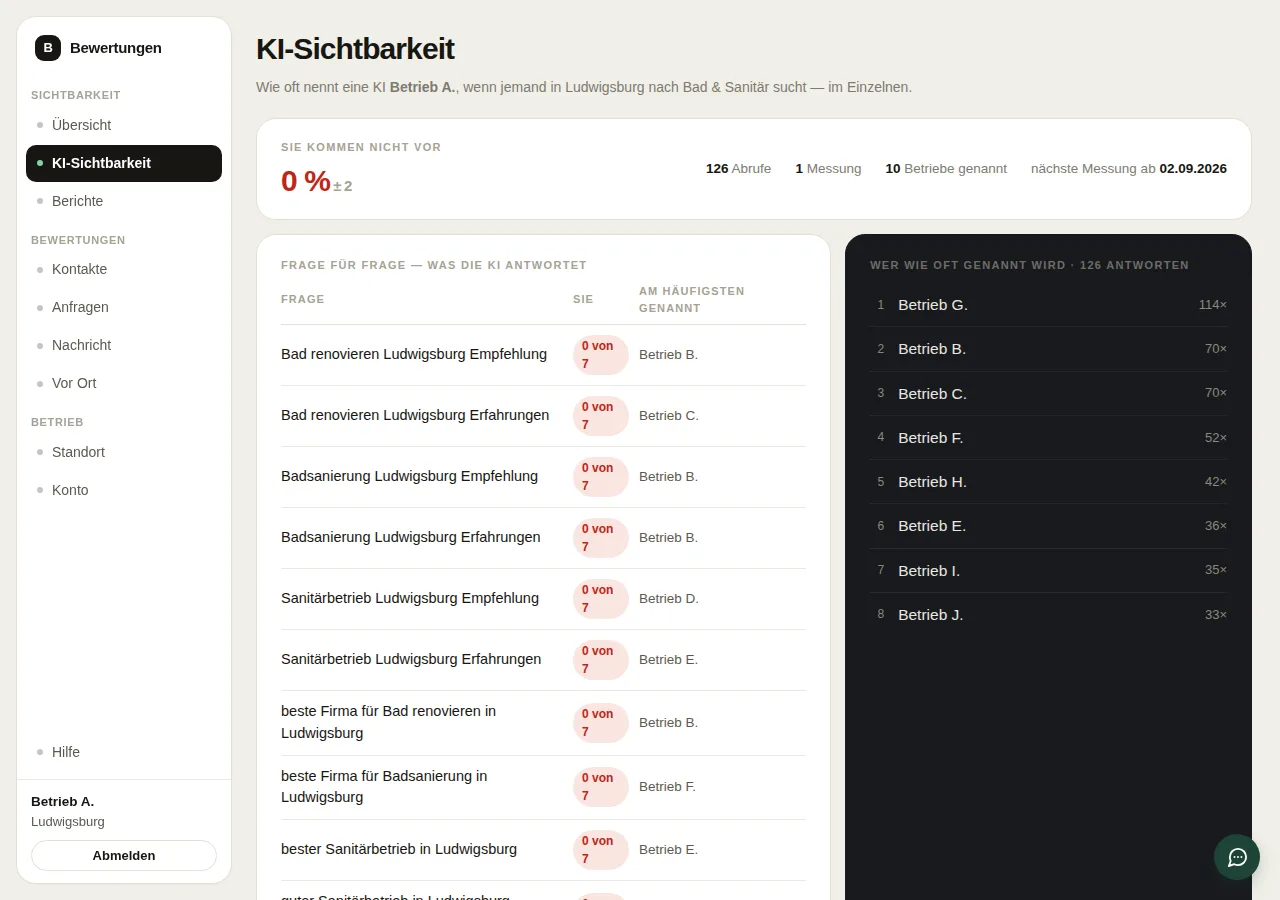The image size is (1280, 900).
Task: Select ranking entry Betrieb I.
Action: [x=1048, y=571]
